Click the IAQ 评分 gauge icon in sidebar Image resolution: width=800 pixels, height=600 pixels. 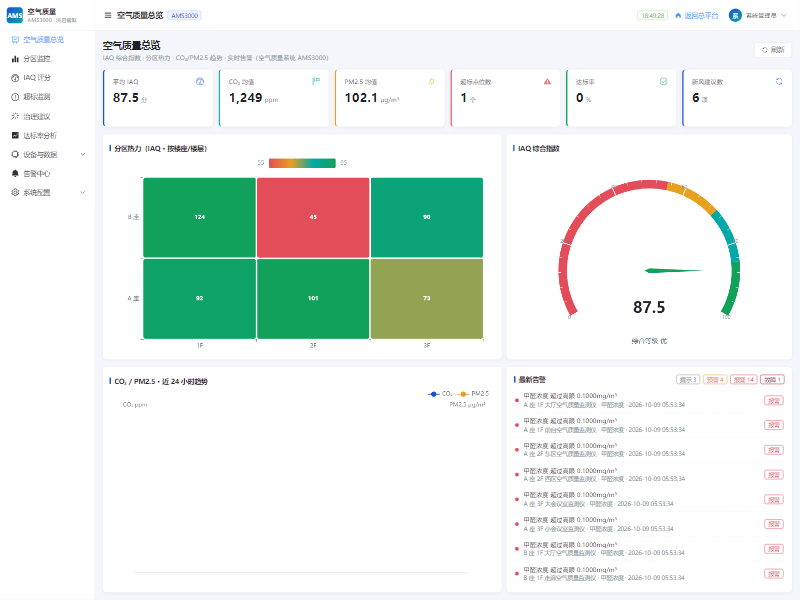pyautogui.click(x=15, y=78)
